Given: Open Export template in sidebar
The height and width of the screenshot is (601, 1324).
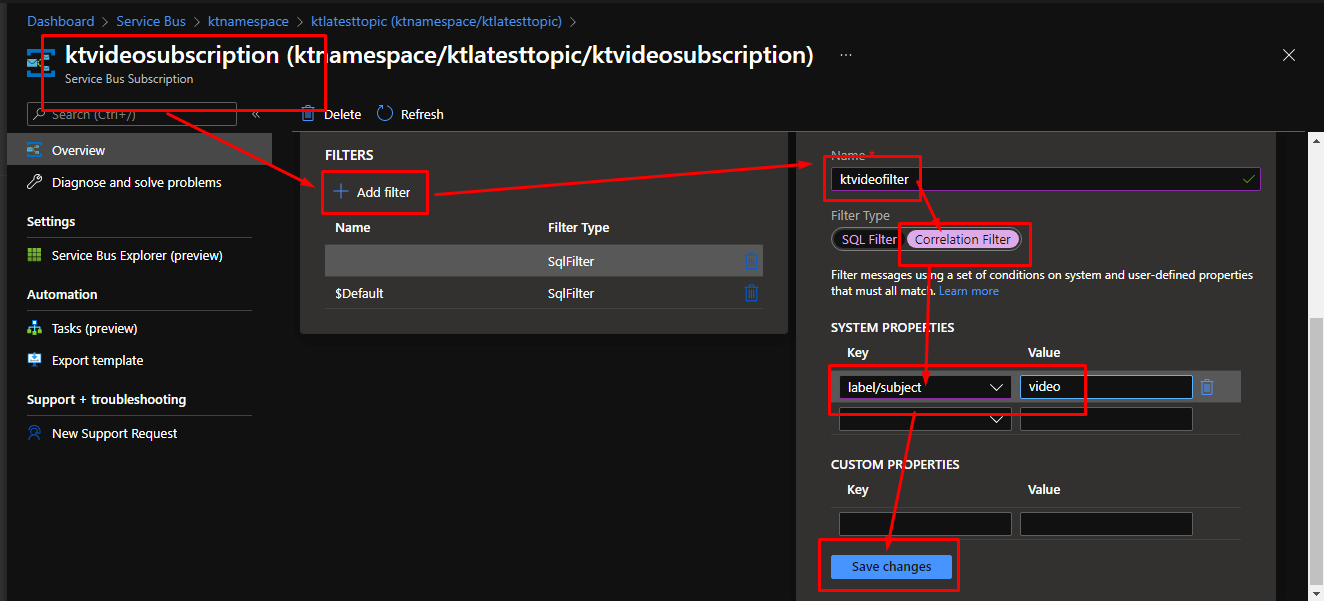Looking at the screenshot, I should point(97,361).
